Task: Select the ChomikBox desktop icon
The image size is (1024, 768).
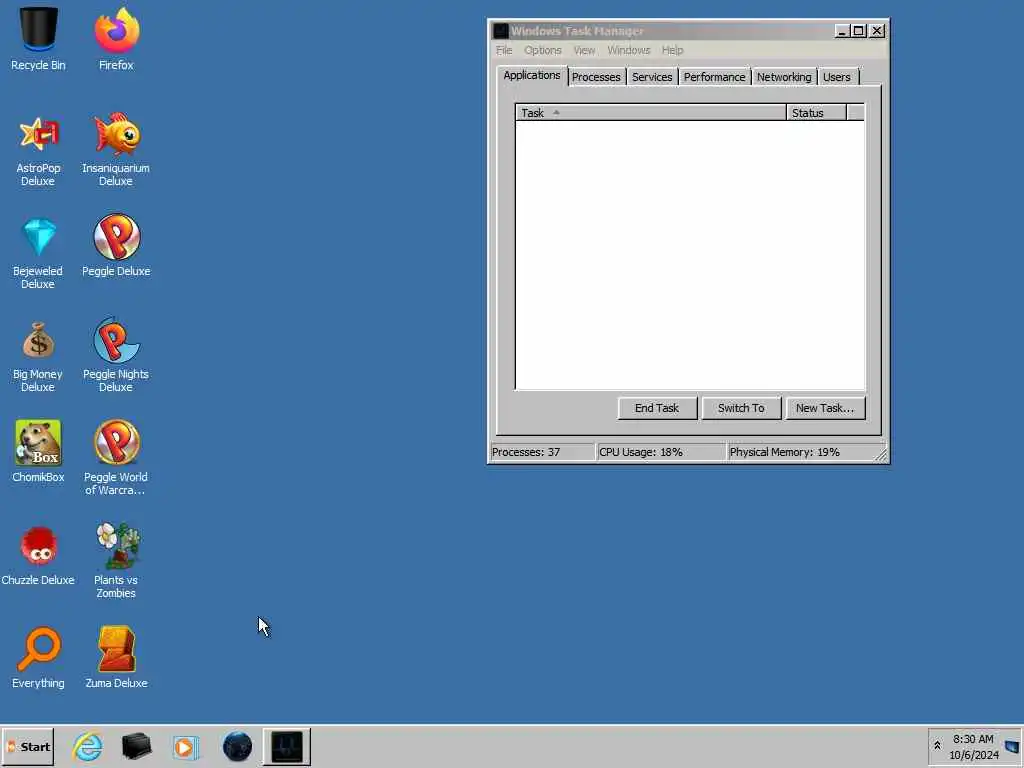Action: [x=38, y=451]
